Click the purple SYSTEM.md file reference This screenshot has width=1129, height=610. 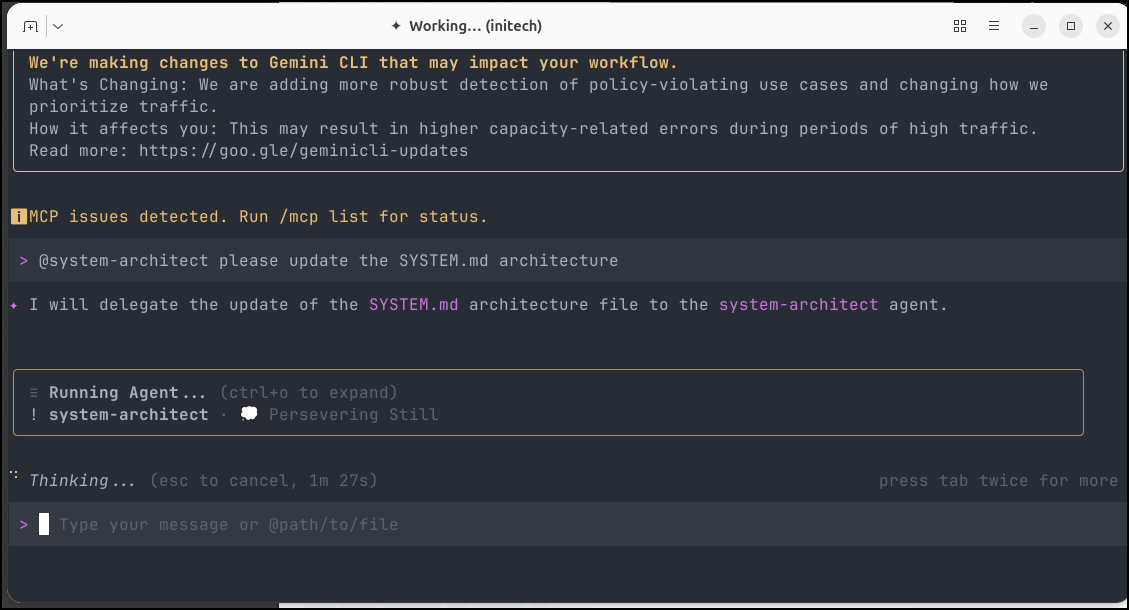(413, 305)
